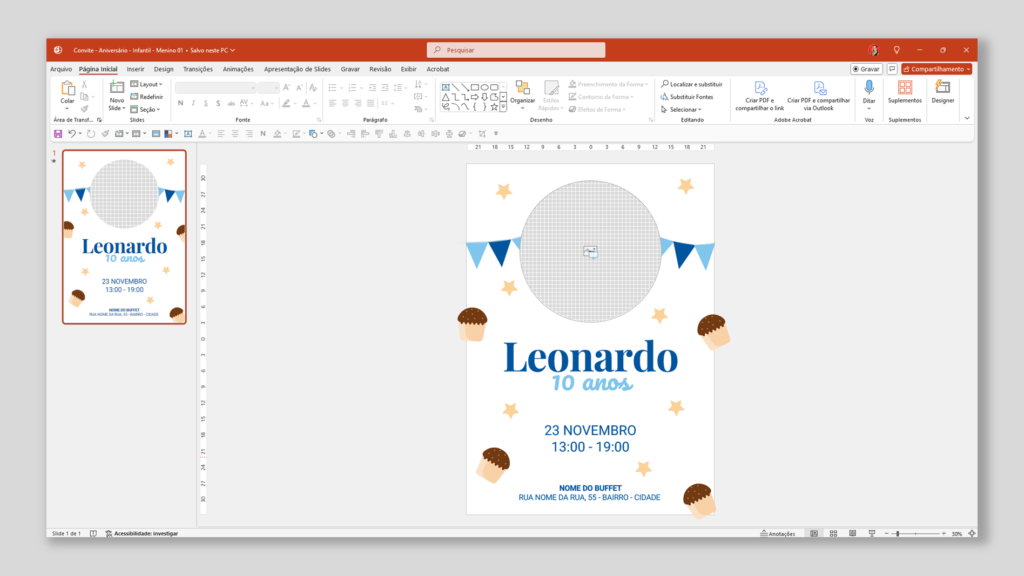Open the Colar dropdown arrow

tap(67, 108)
